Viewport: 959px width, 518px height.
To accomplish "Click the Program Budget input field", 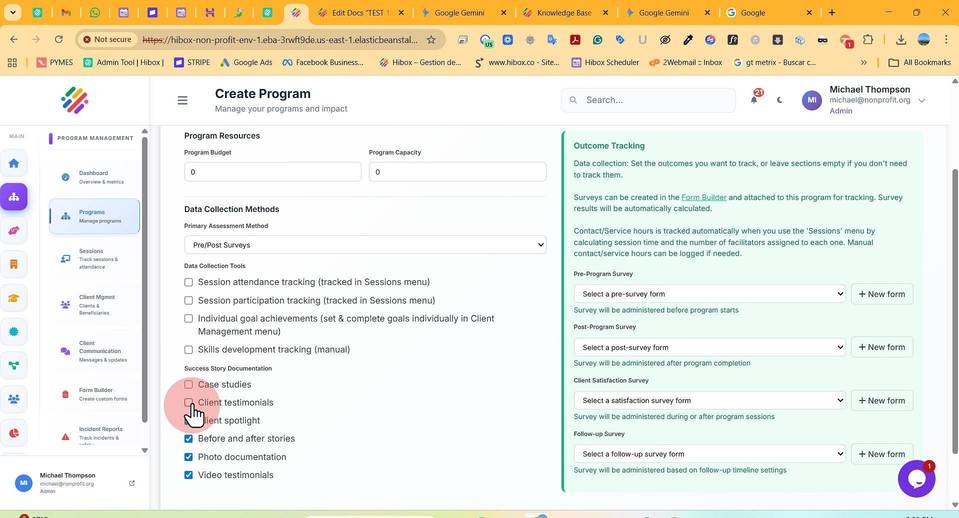I will tap(273, 172).
